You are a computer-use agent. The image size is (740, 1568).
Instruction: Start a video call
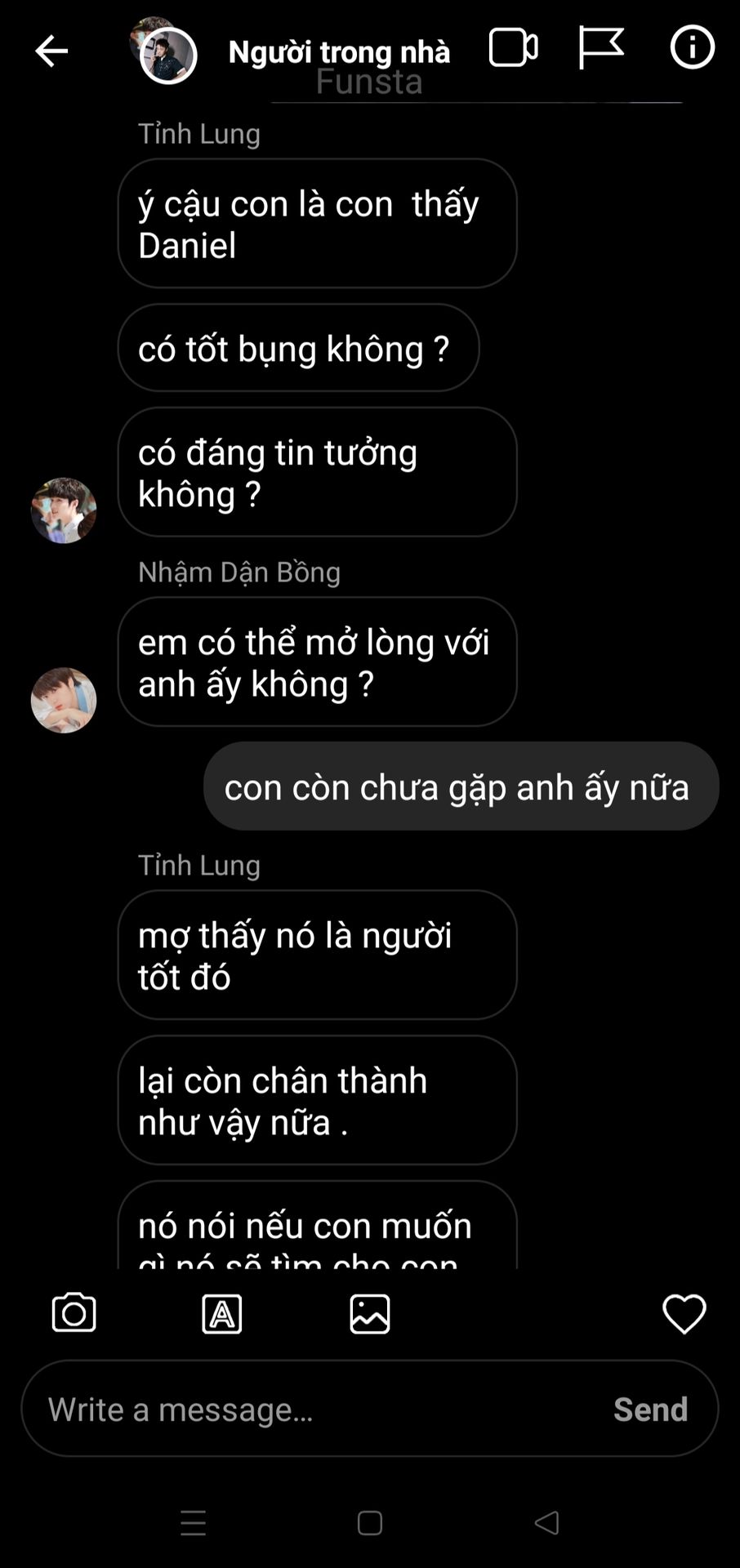pos(513,47)
